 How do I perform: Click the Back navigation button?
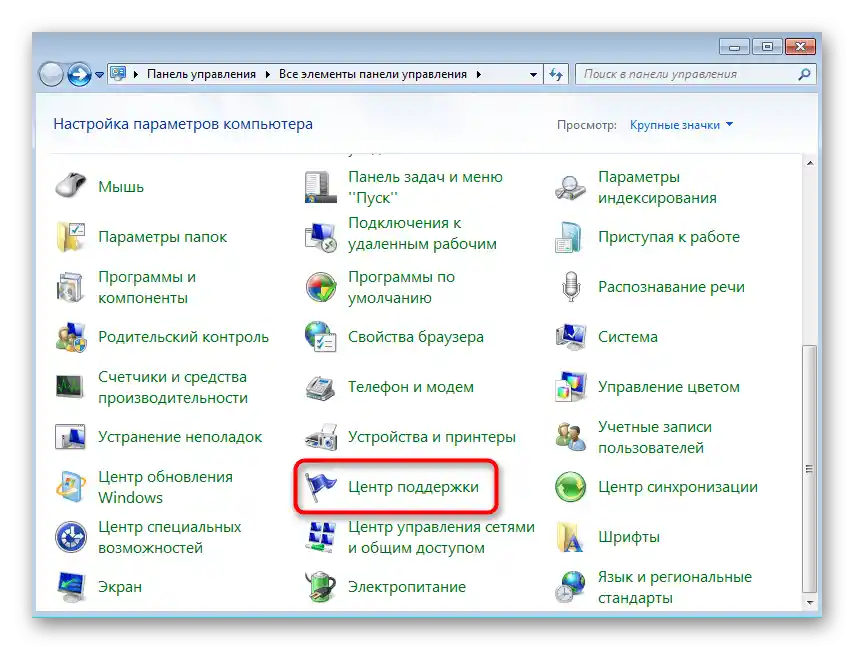pos(51,75)
